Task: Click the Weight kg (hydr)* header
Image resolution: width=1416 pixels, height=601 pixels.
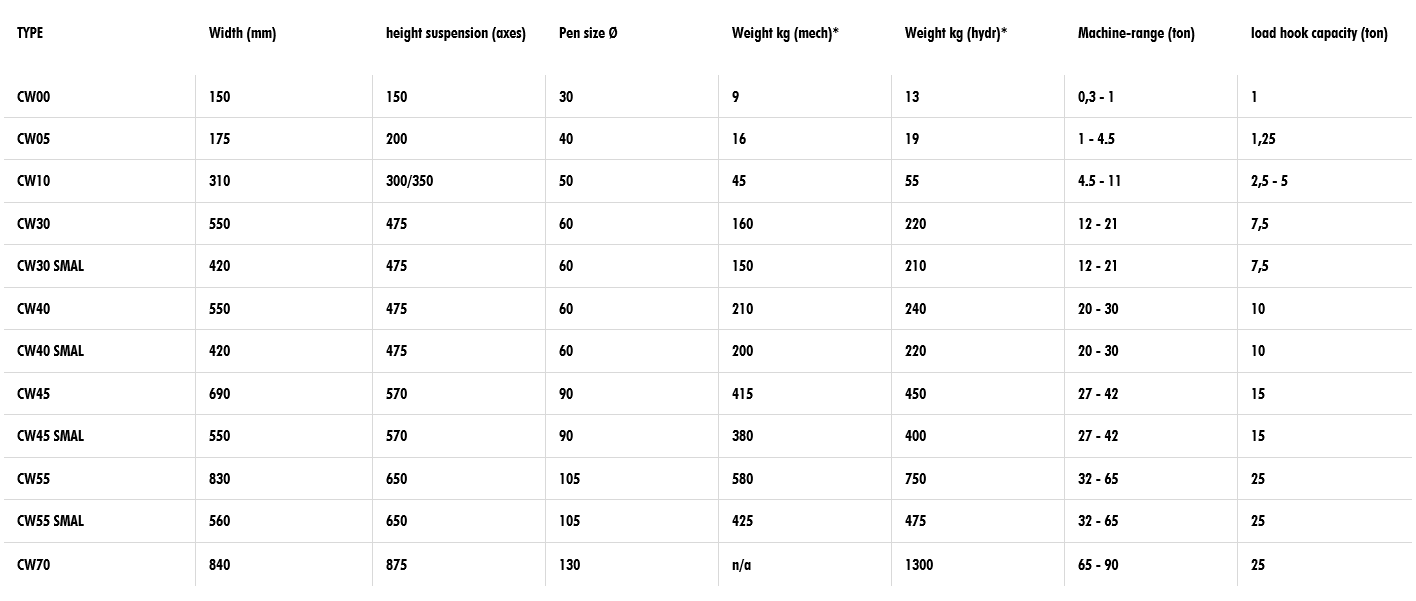Action: [x=956, y=33]
